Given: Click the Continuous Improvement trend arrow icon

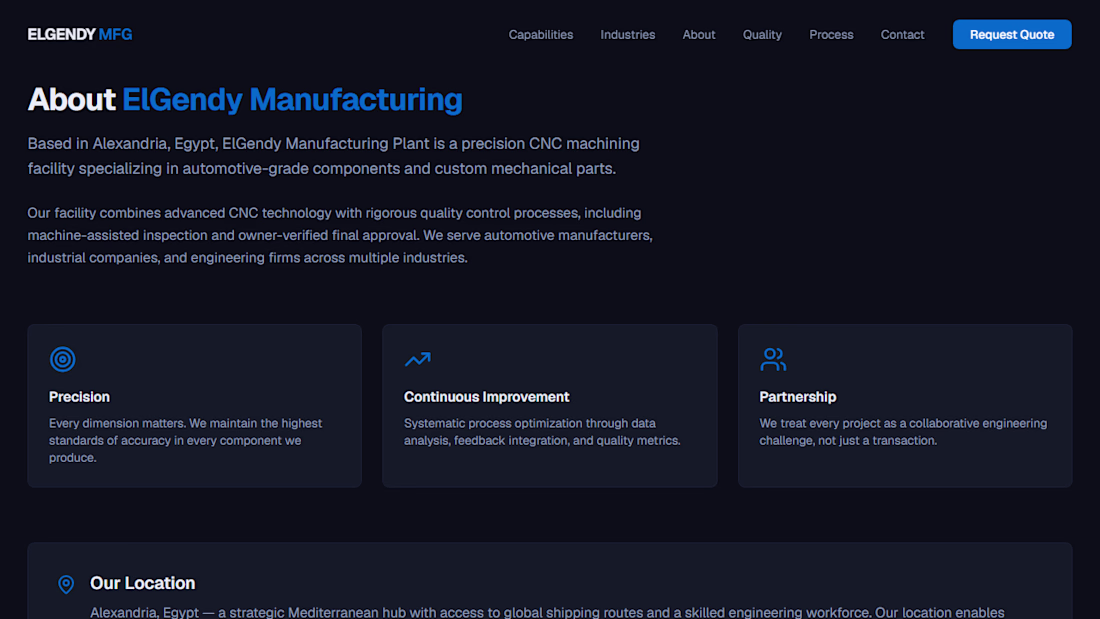Looking at the screenshot, I should 417,359.
